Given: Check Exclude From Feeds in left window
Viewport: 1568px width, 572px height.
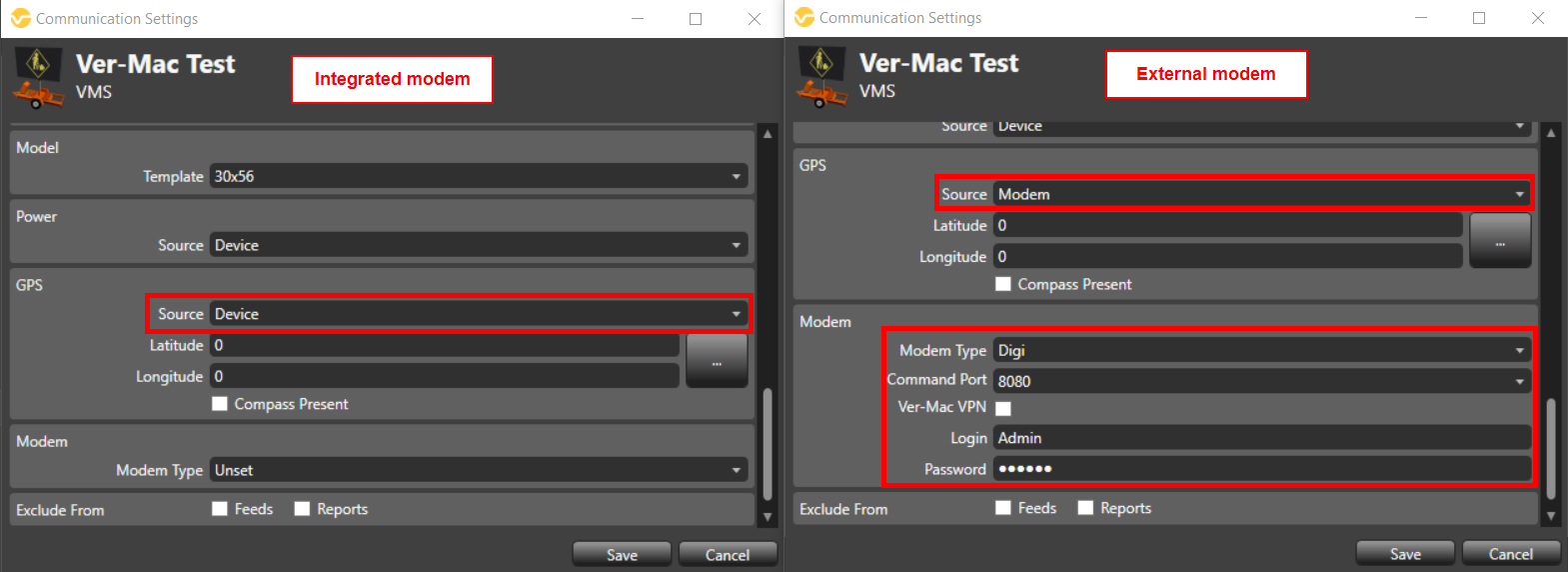Looking at the screenshot, I should [x=220, y=509].
